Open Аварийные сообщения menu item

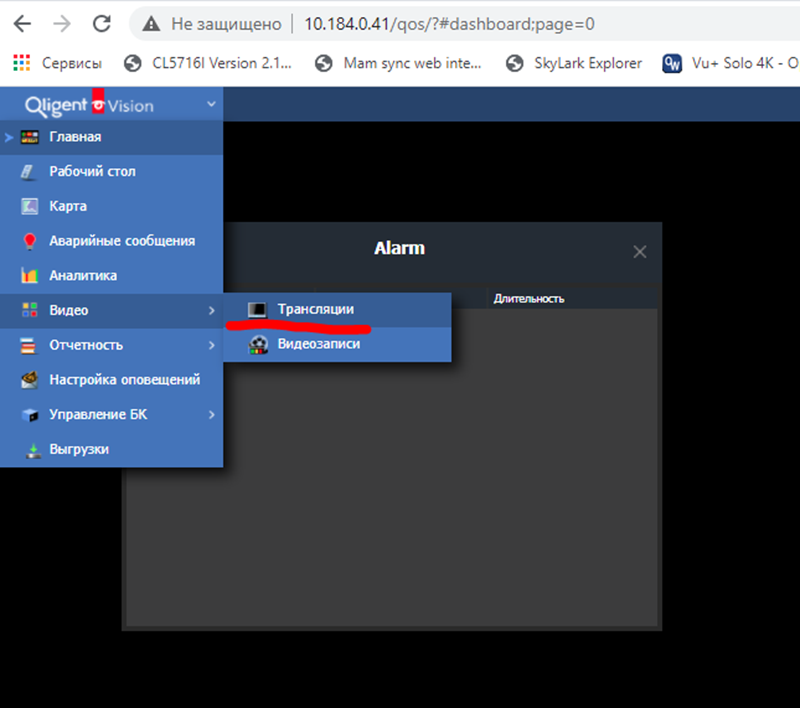(x=111, y=241)
